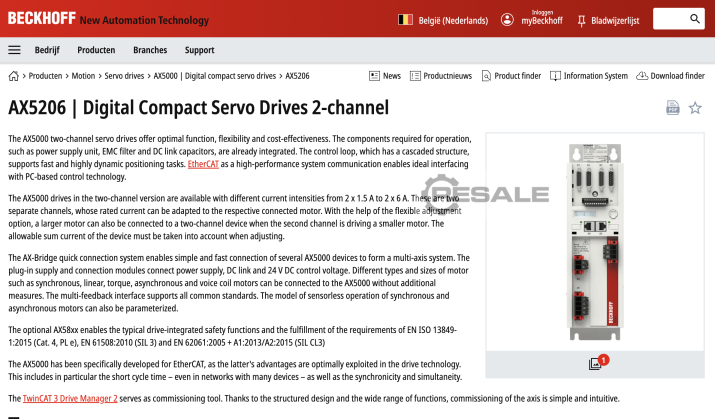Click the Information System icon

(x=555, y=76)
